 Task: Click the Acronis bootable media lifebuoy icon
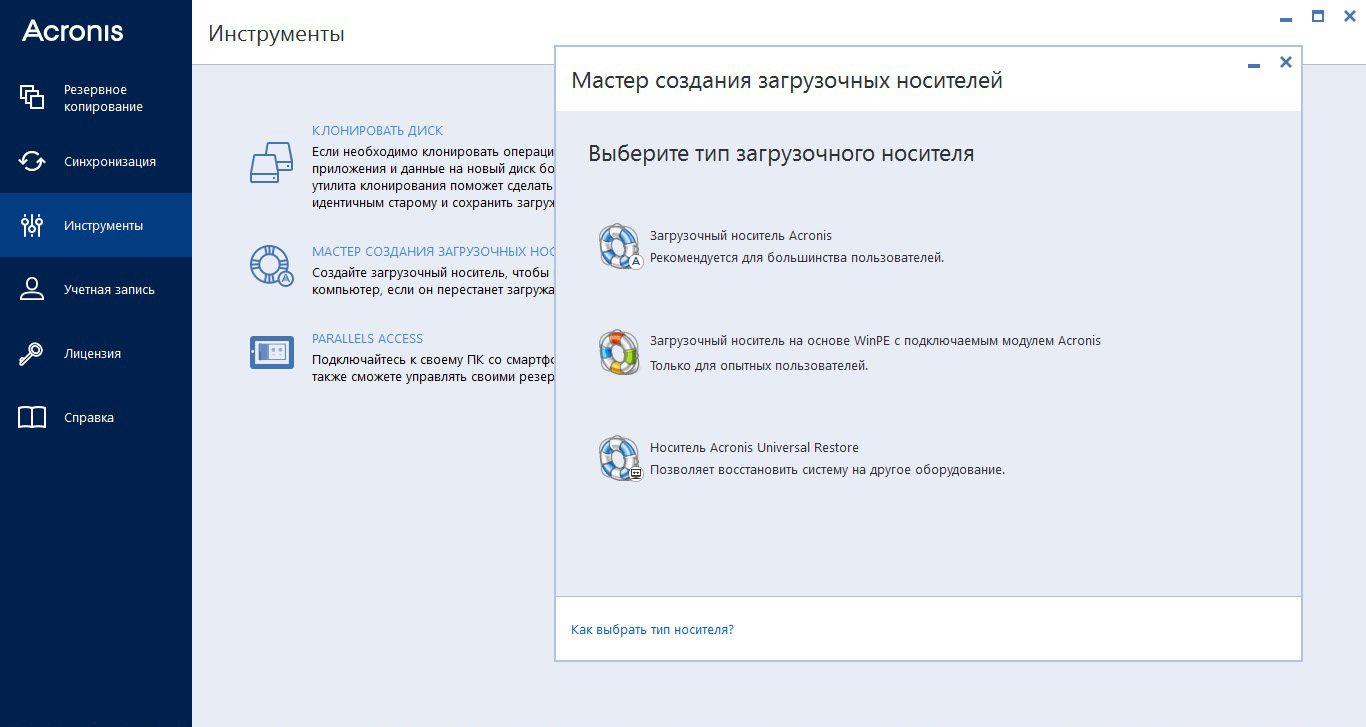[619, 247]
